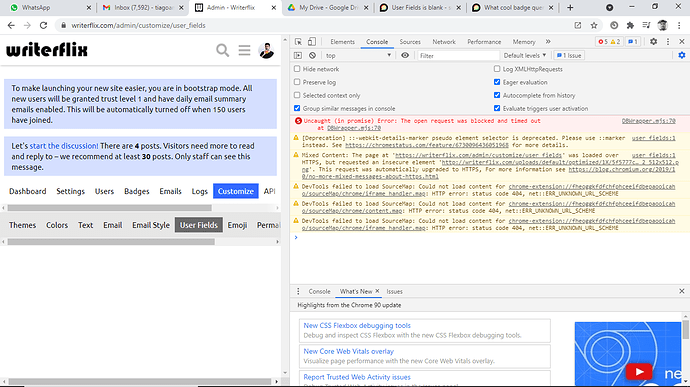Open Writerflix search magnifier icon
The image size is (690, 387).
coord(222,50)
